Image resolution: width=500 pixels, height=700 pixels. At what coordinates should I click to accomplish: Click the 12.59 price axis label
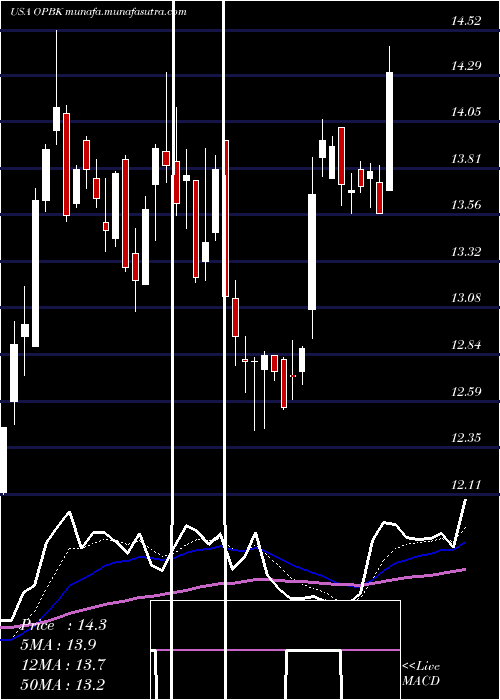(466, 392)
